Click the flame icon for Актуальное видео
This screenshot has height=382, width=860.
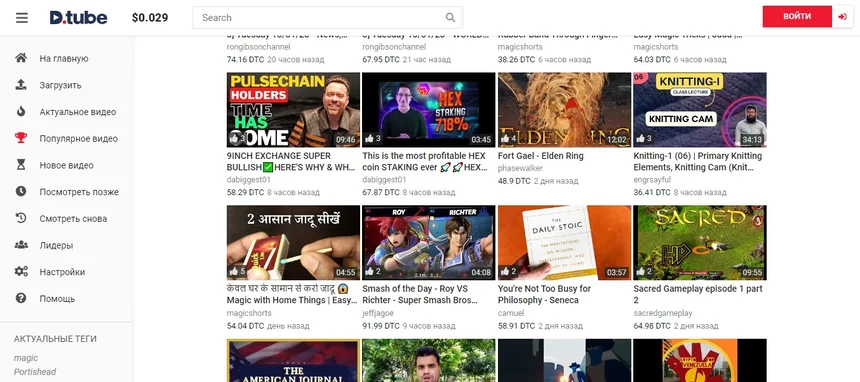pos(21,111)
